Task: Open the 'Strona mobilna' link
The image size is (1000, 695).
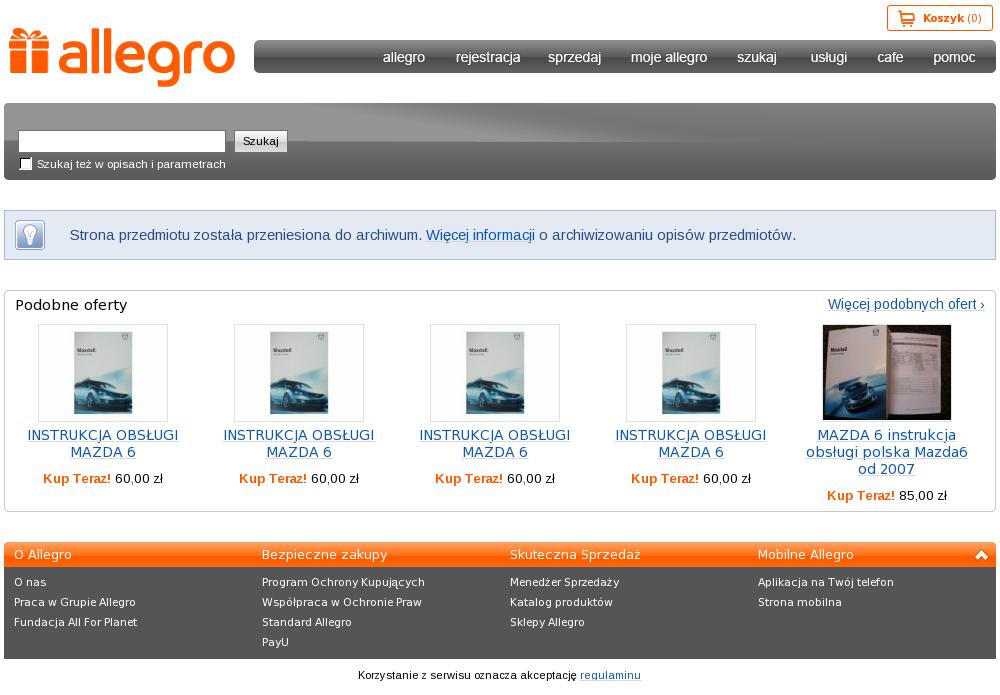Action: [800, 602]
